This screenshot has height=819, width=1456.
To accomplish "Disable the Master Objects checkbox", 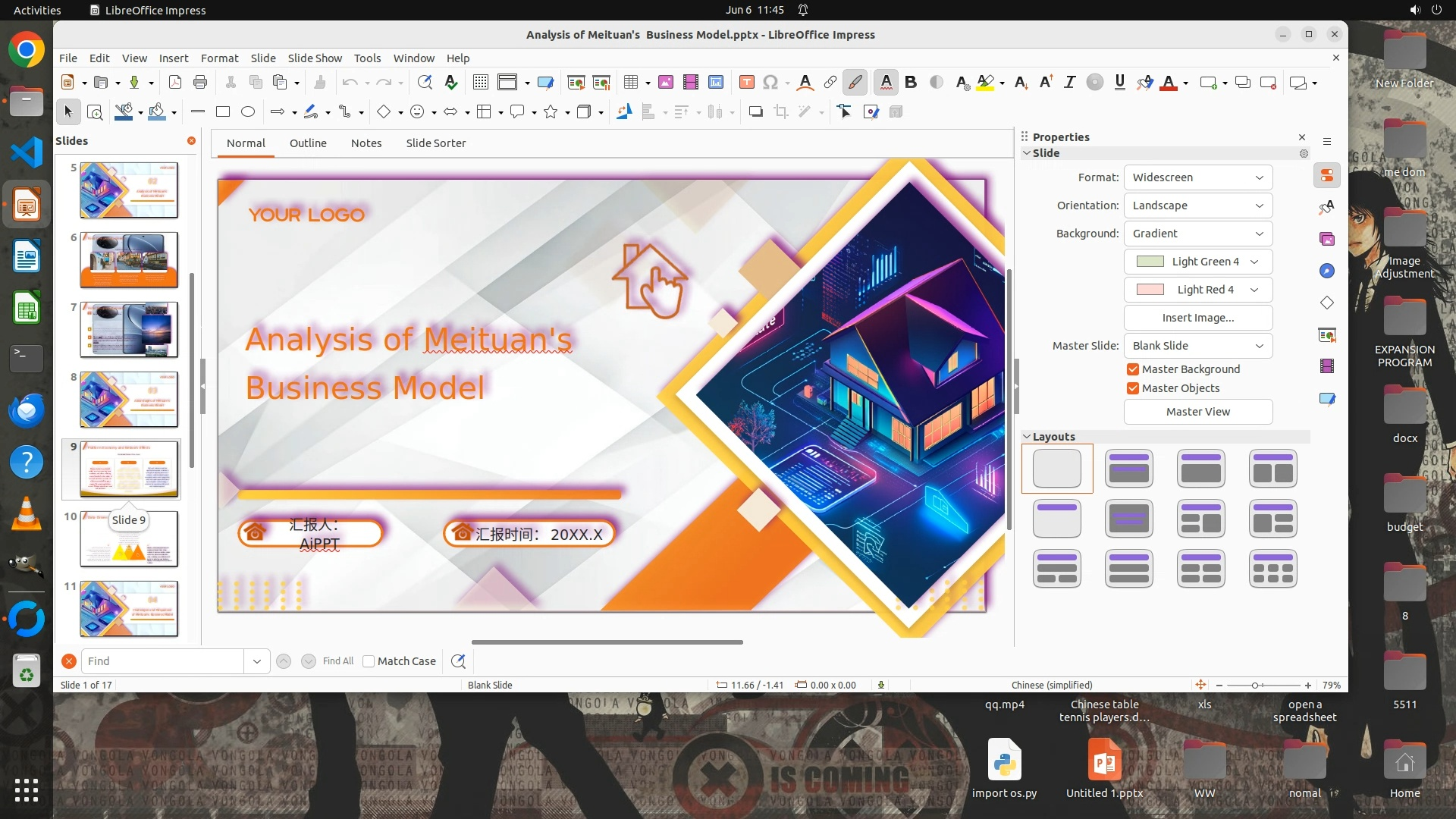I will tap(1133, 388).
